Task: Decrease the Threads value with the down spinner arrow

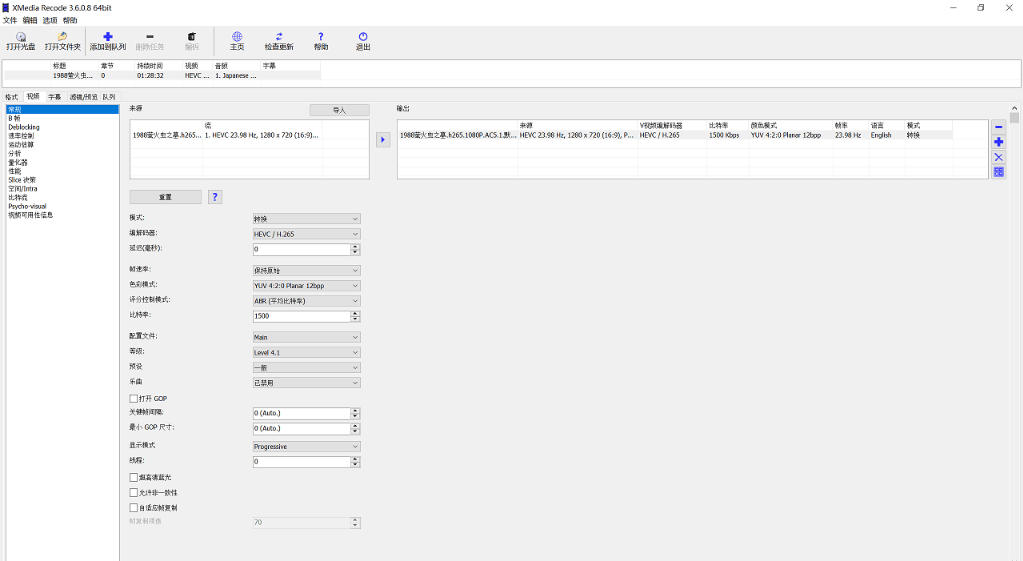Action: tap(355, 464)
